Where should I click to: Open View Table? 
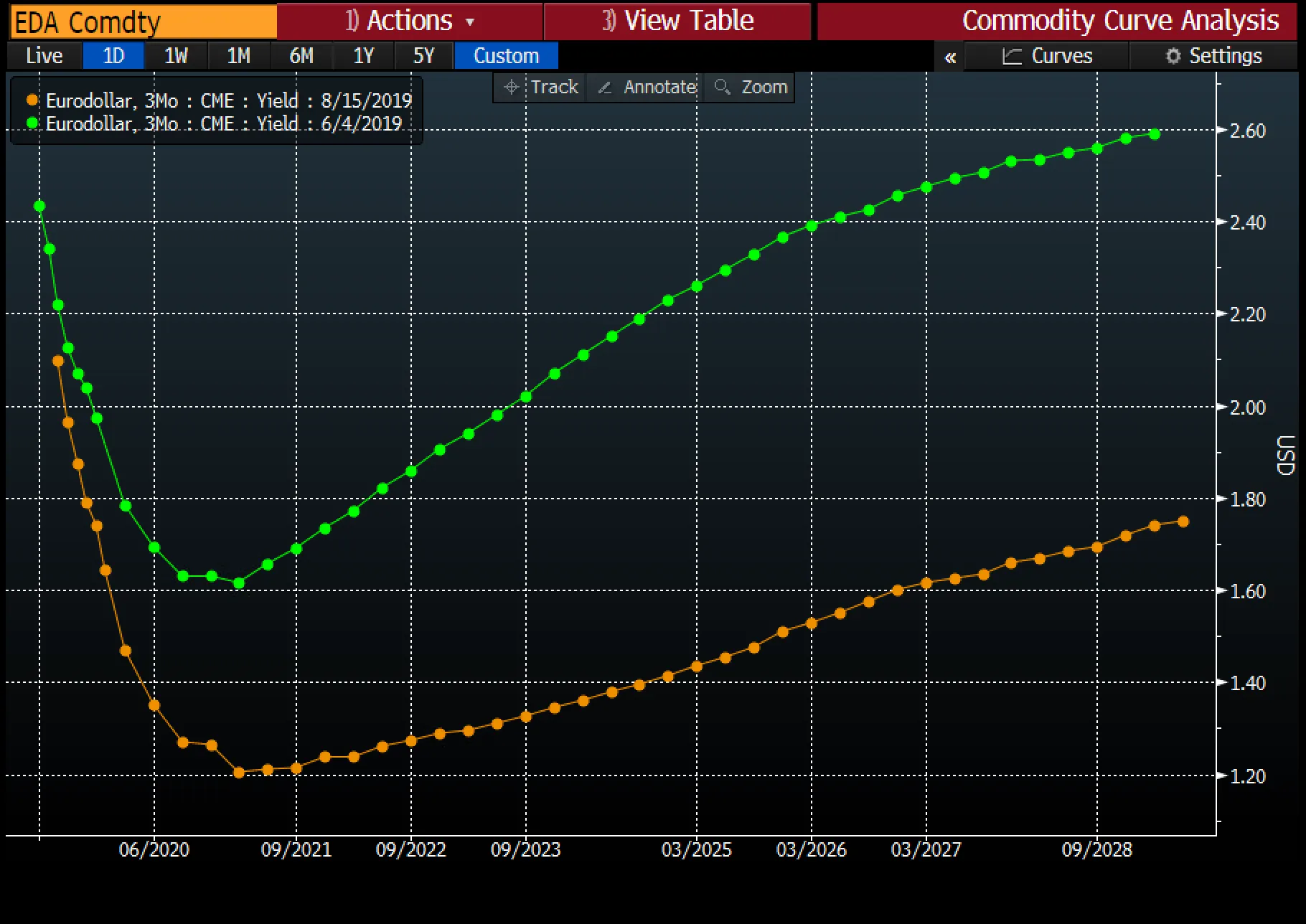[677, 21]
